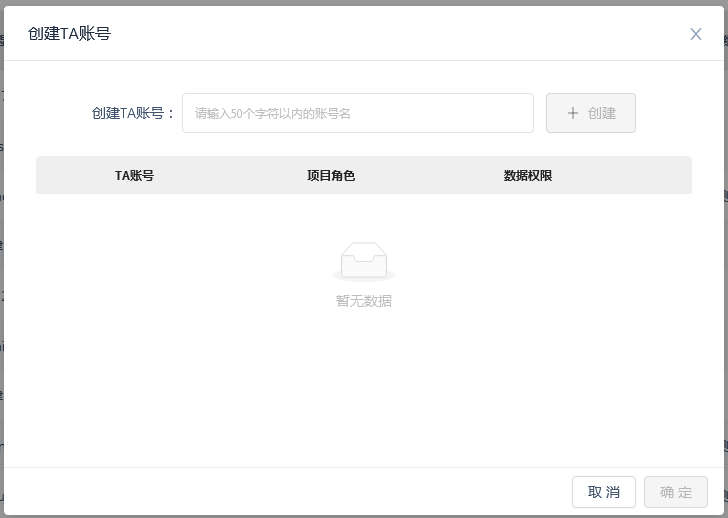Click the 暂无数据 empty state text
Viewport: 728px width, 518px height.
[x=363, y=301]
